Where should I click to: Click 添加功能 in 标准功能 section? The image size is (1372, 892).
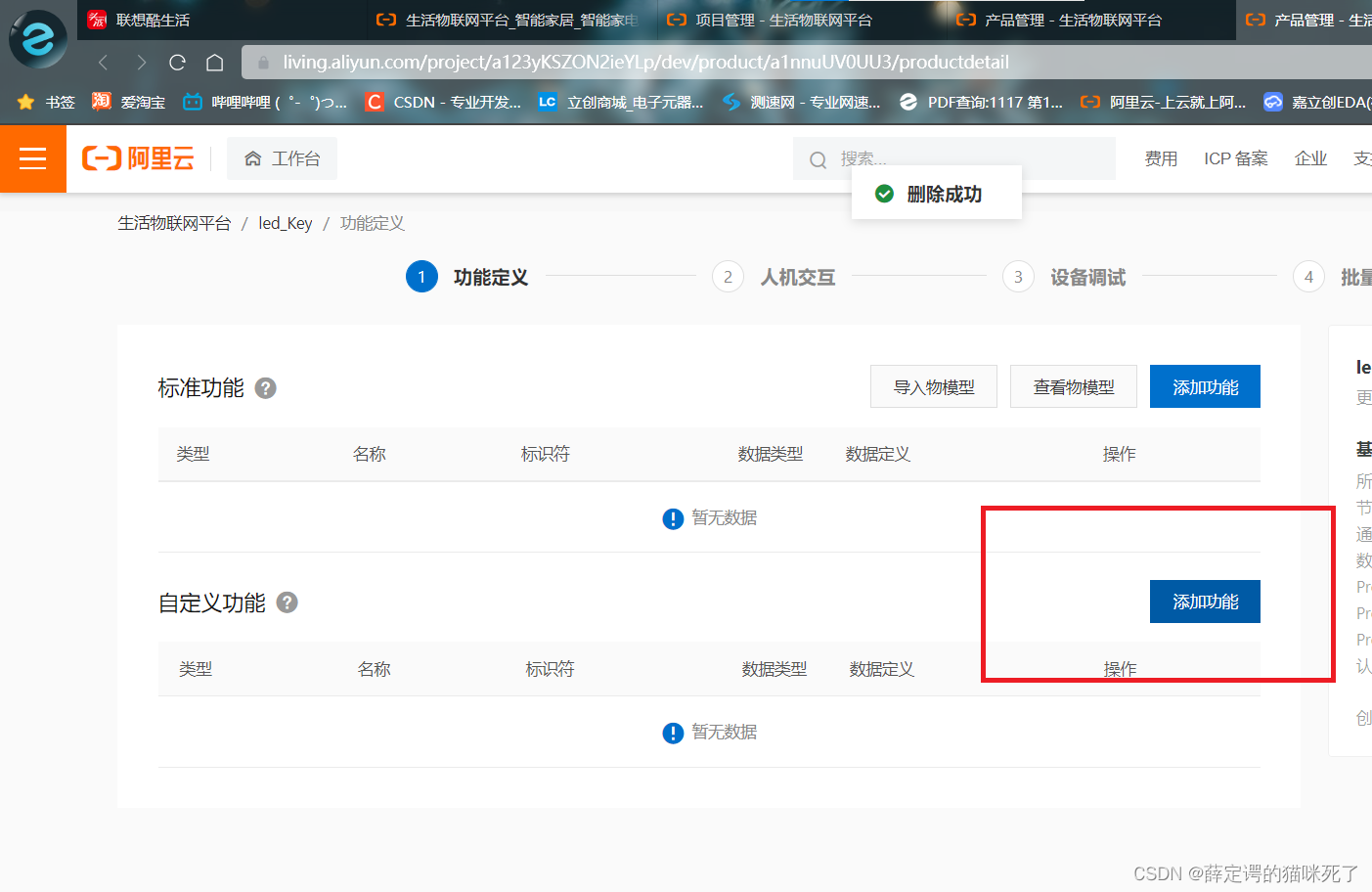(x=1205, y=386)
